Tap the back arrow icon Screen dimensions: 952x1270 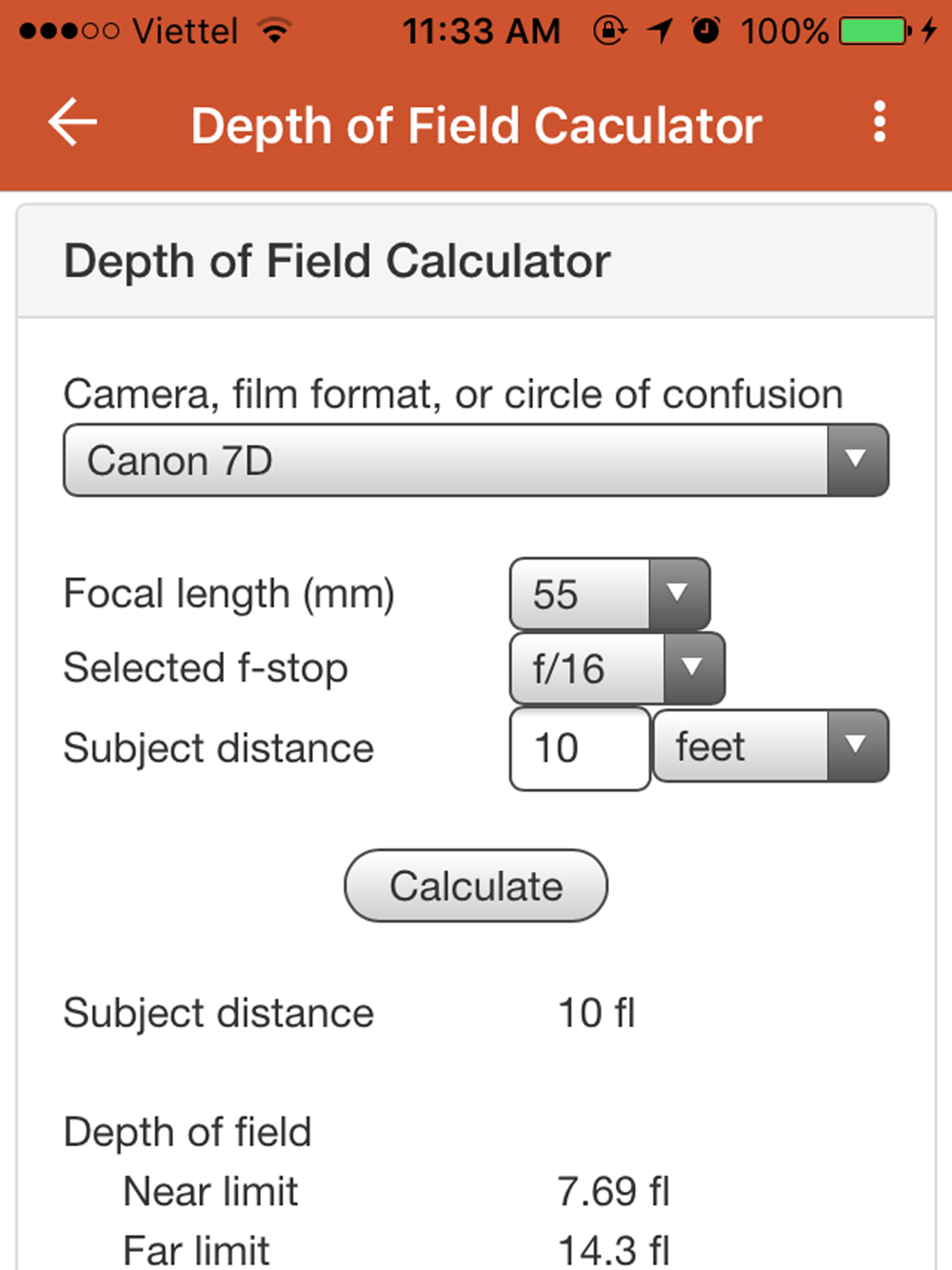pos(72,123)
